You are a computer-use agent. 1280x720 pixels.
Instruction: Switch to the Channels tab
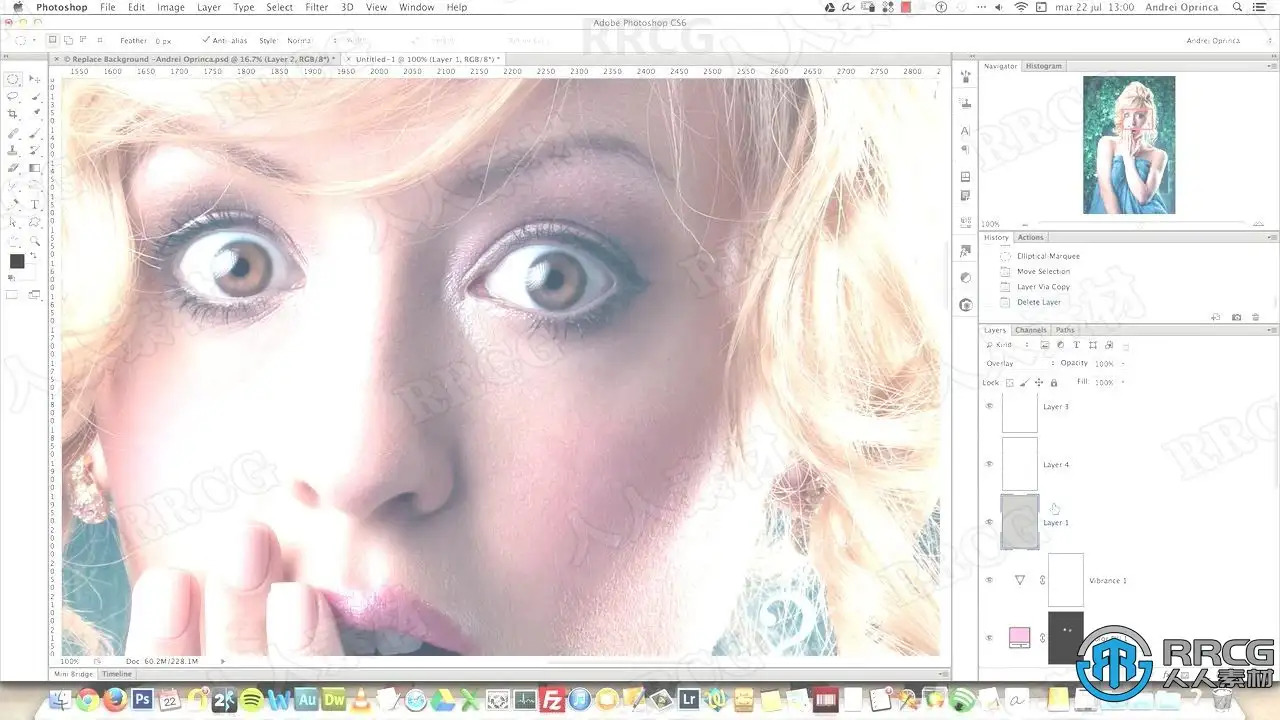[1030, 330]
